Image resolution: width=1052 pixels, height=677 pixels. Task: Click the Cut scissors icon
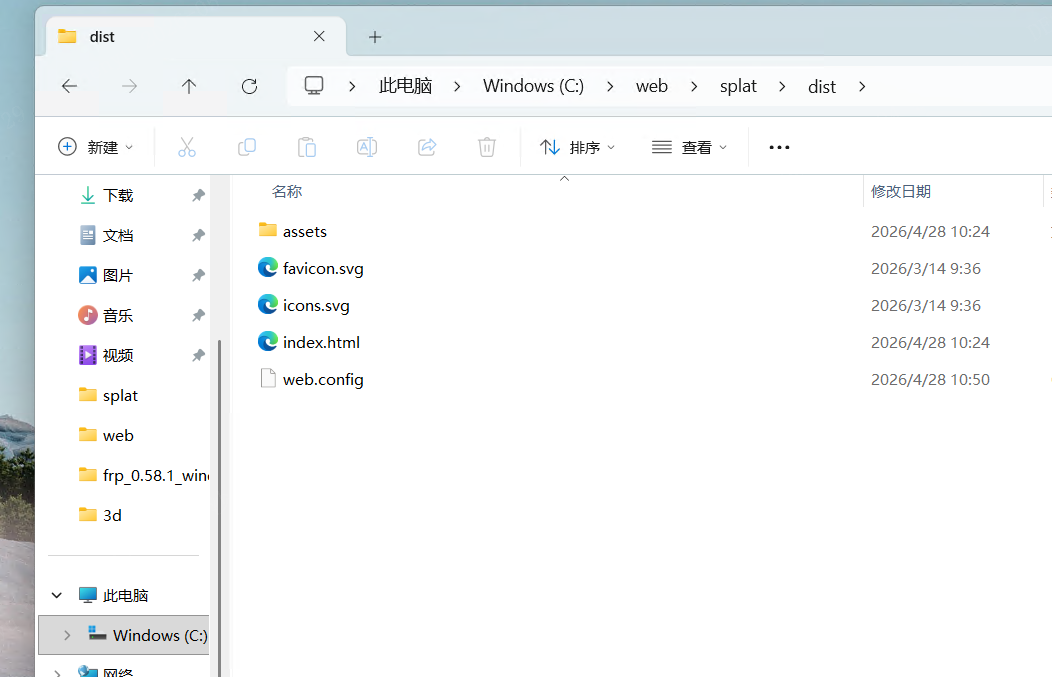coord(187,147)
